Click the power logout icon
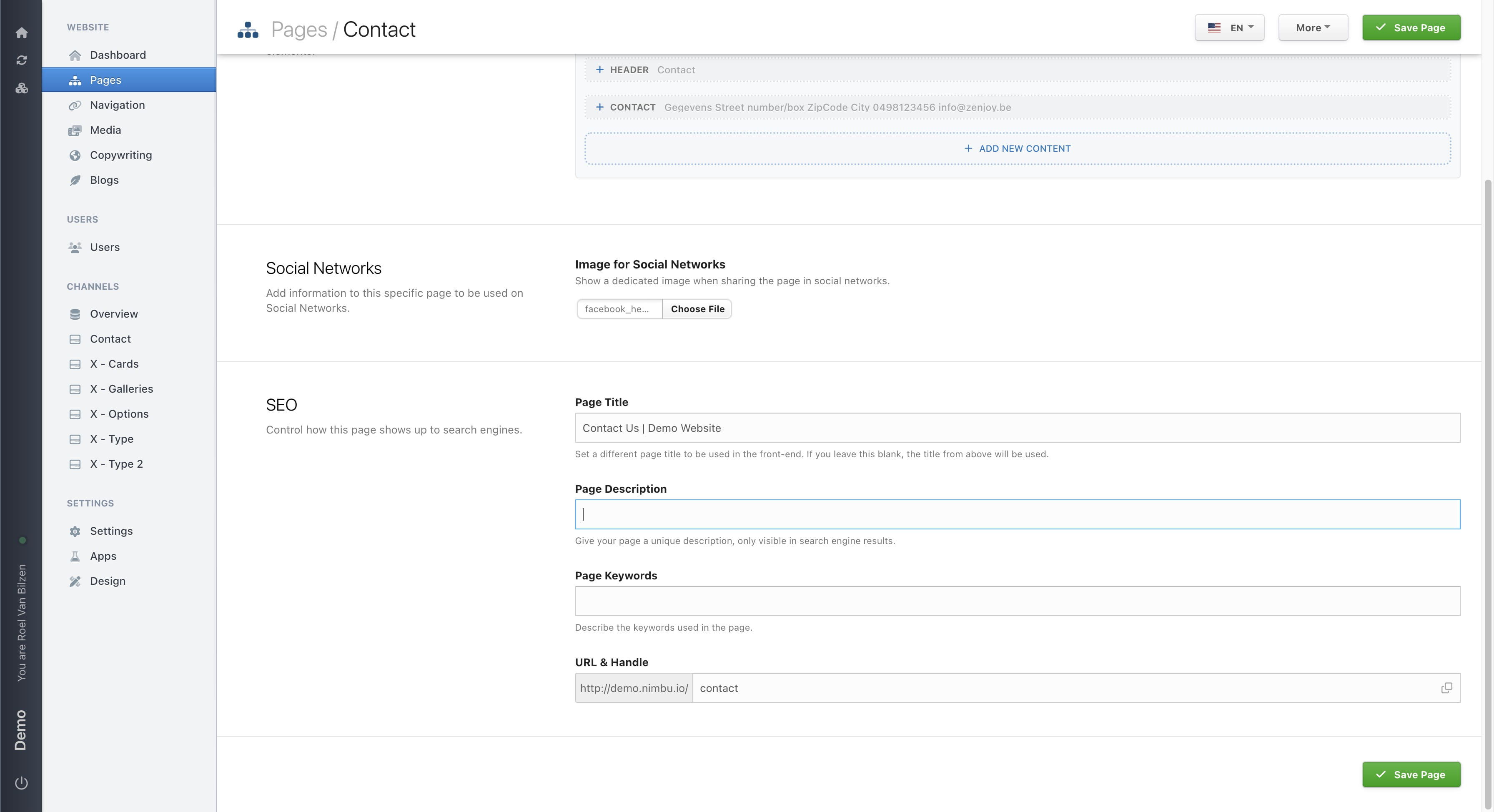The image size is (1494, 812). coord(21,782)
